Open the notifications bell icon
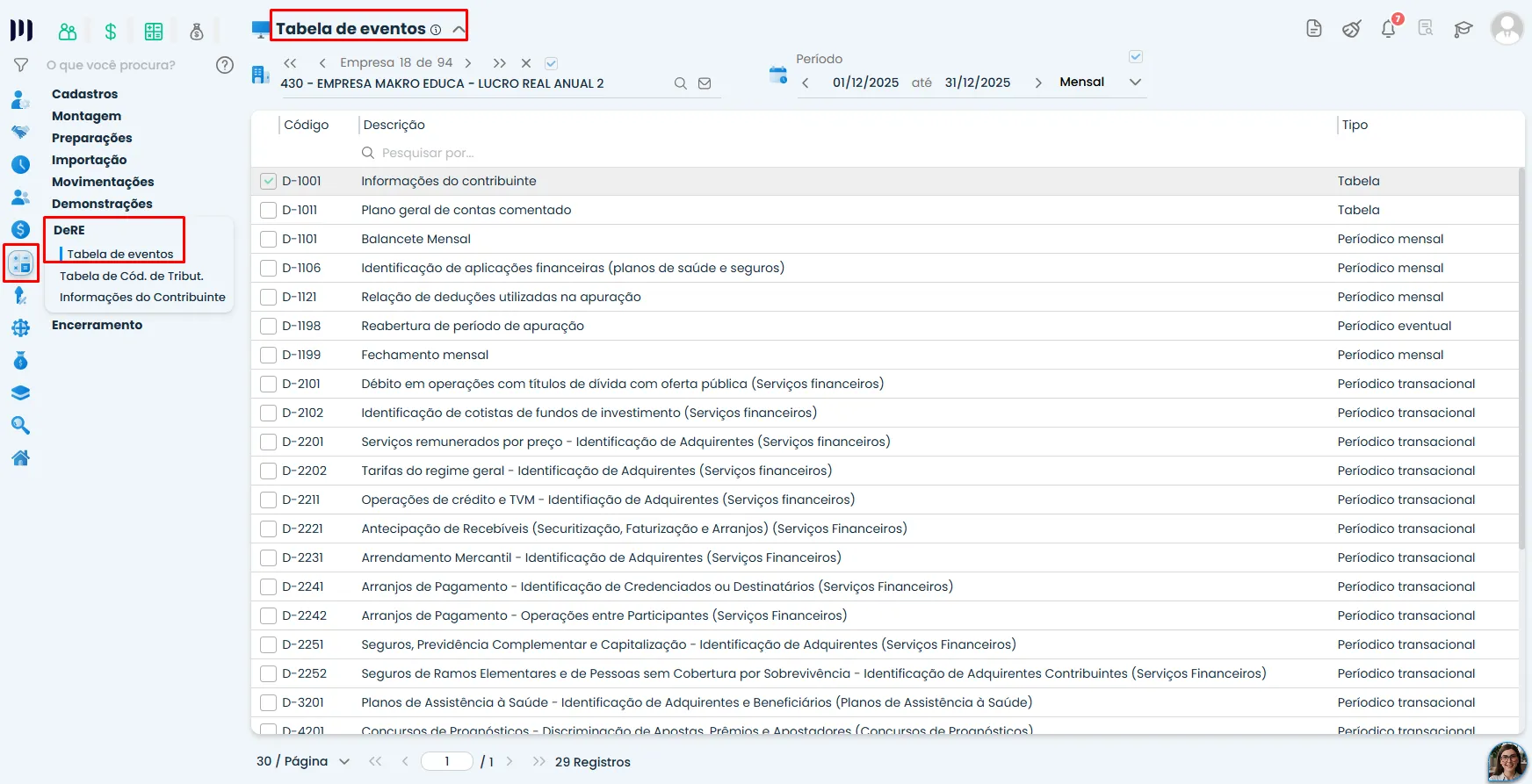The image size is (1532, 784). pyautogui.click(x=1388, y=29)
